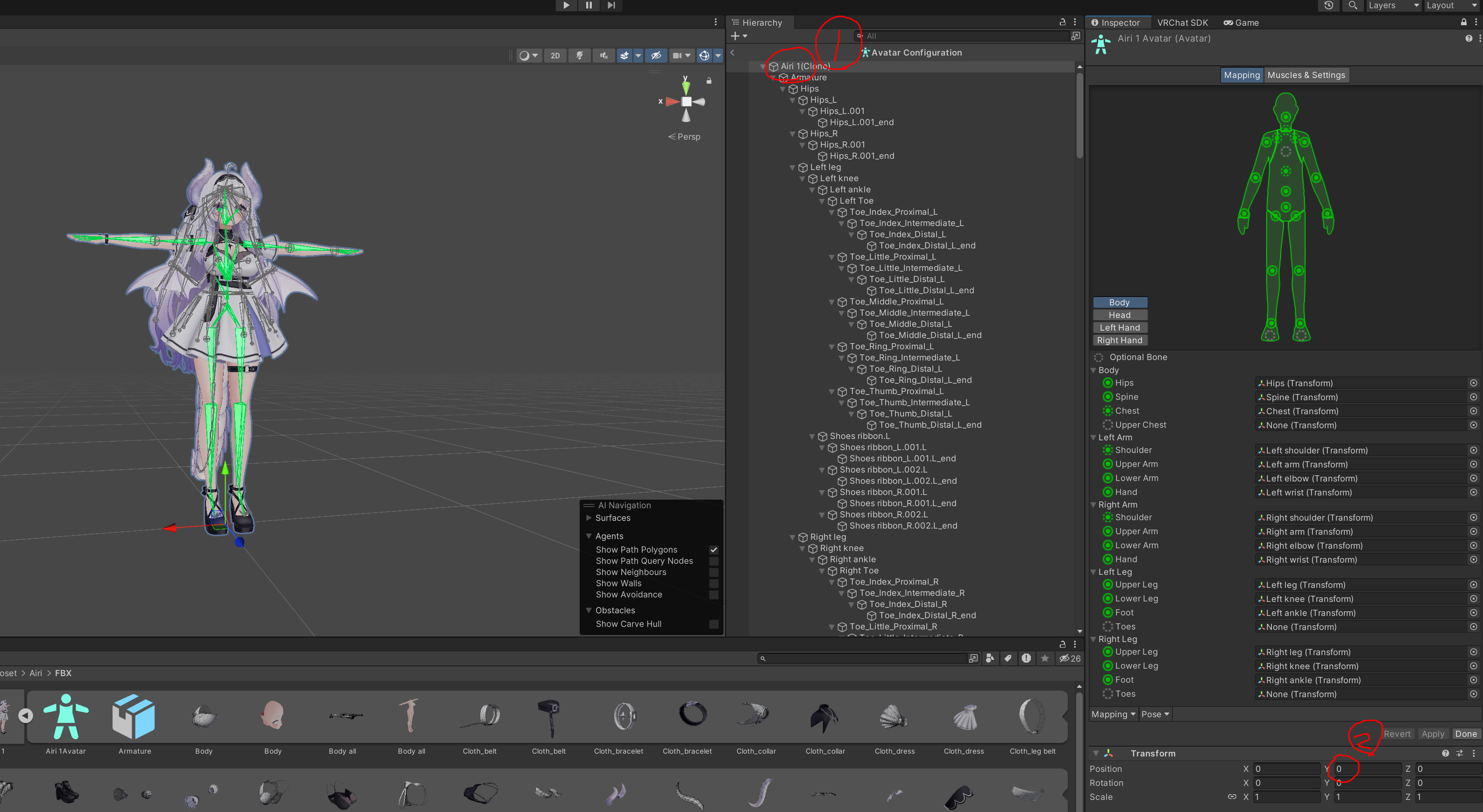
Task: Enable Show Carve Hull checkbox
Action: tap(714, 624)
